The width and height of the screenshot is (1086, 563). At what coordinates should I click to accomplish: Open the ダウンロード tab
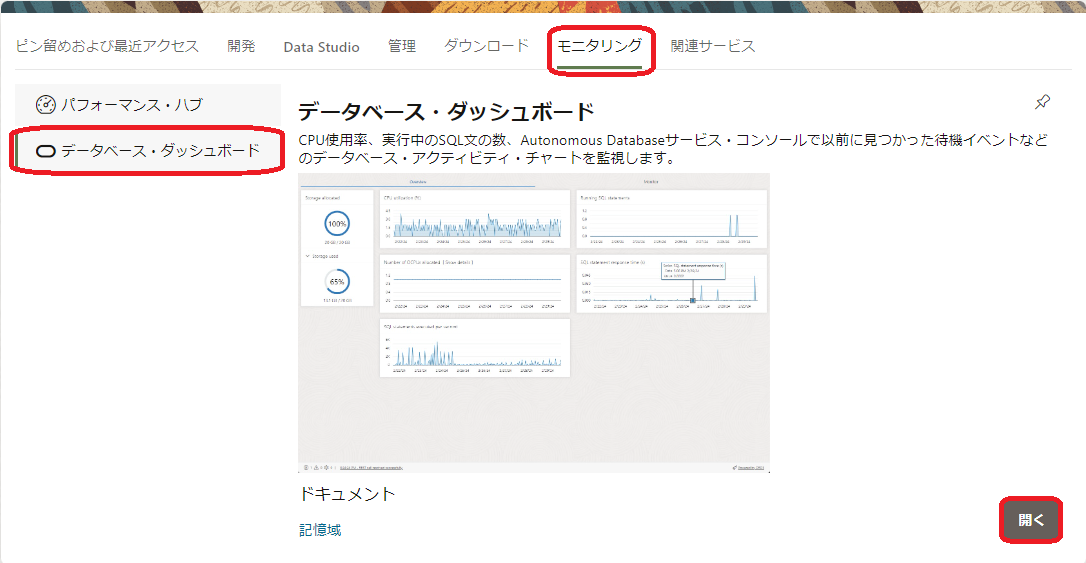486,46
